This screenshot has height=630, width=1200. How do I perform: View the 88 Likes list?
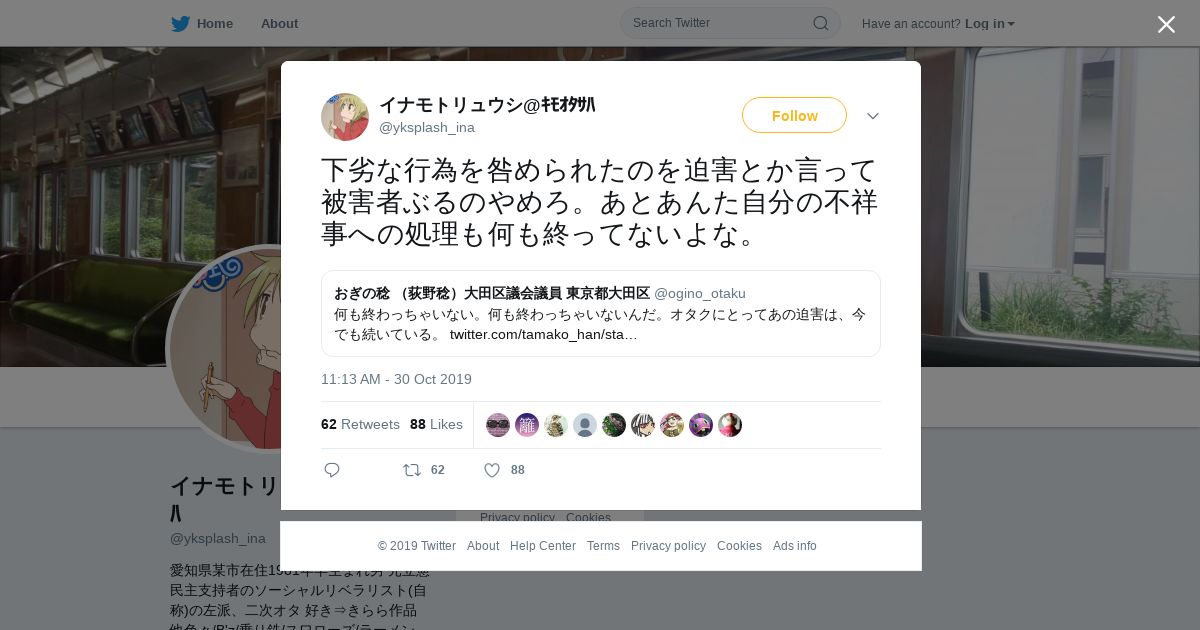[x=436, y=424]
